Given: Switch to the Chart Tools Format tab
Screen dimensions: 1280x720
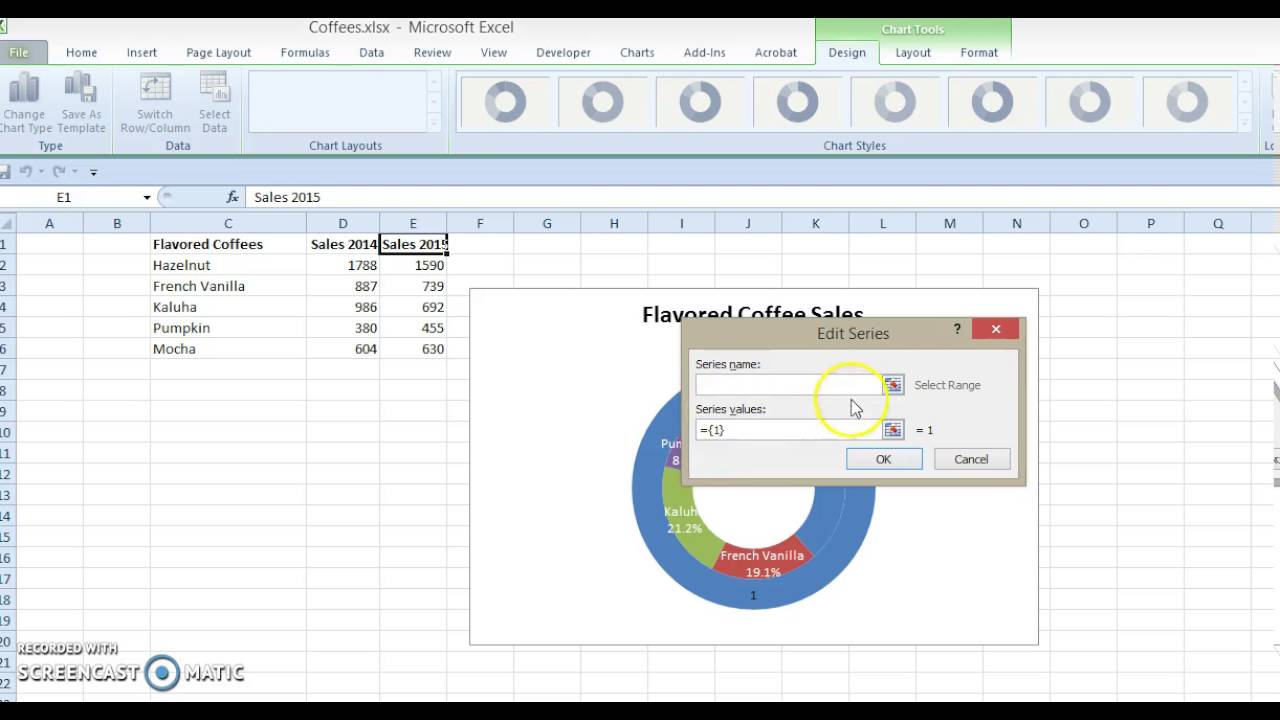Looking at the screenshot, I should coord(979,52).
